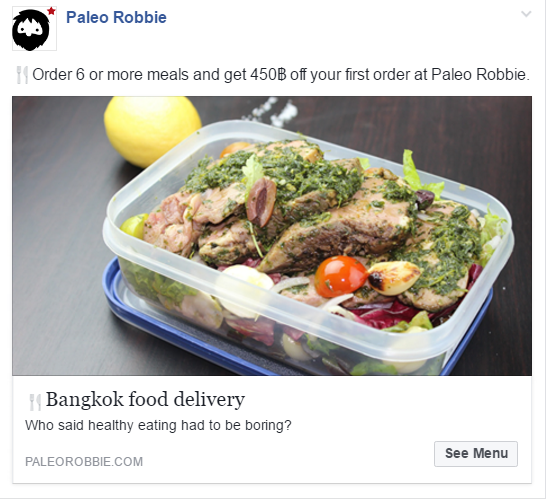Click the See Menu button
The height and width of the screenshot is (499, 547).
coord(476,454)
